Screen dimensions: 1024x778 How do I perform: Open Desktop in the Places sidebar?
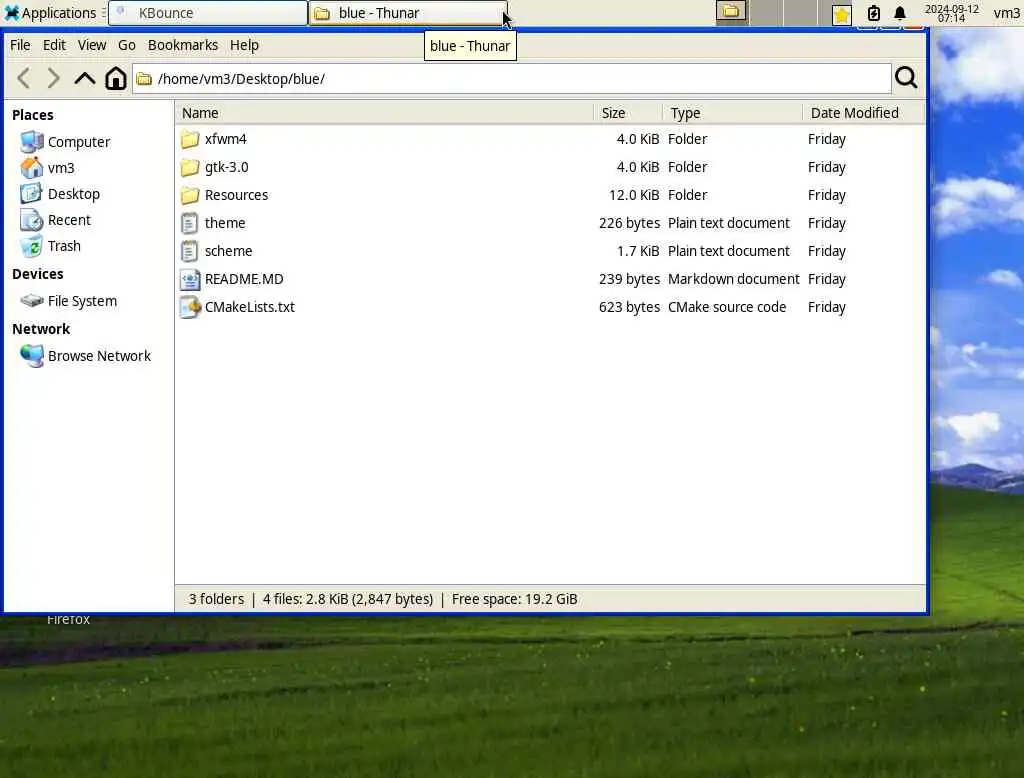[60, 194]
